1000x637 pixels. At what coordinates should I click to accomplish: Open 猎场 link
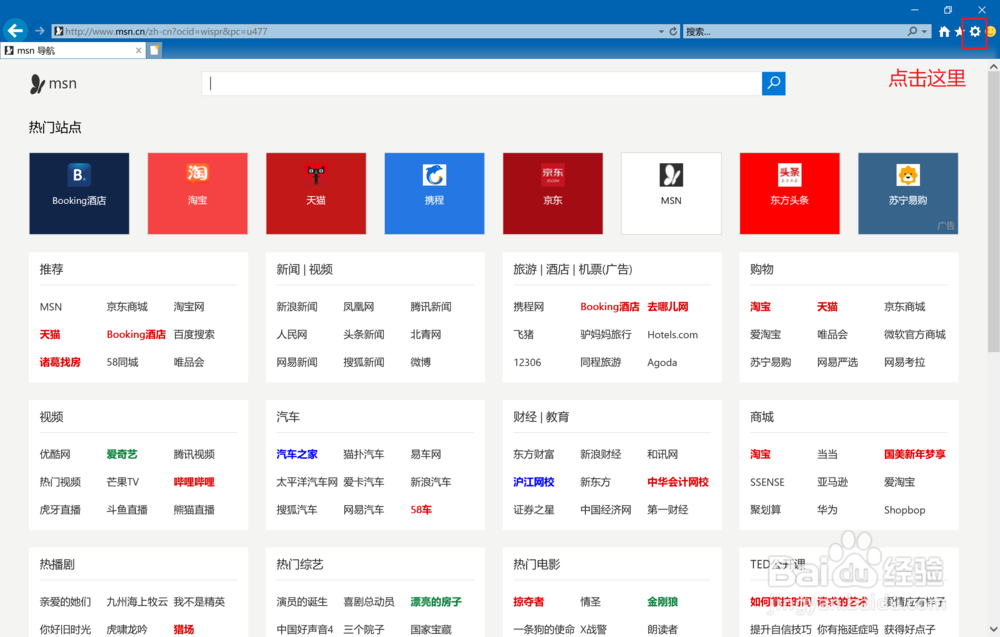point(184,629)
